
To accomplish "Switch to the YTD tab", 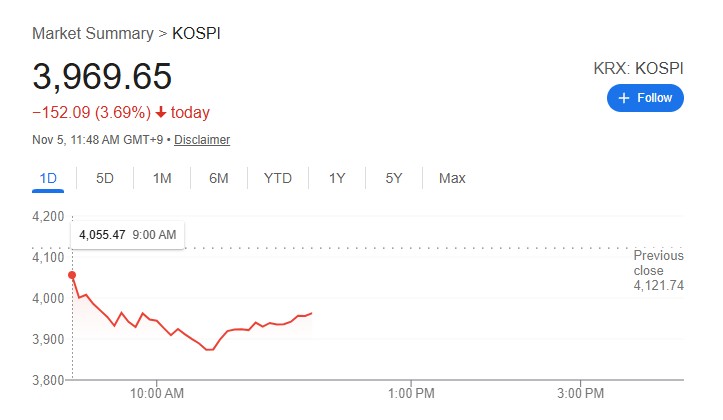I will pyautogui.click(x=278, y=179).
